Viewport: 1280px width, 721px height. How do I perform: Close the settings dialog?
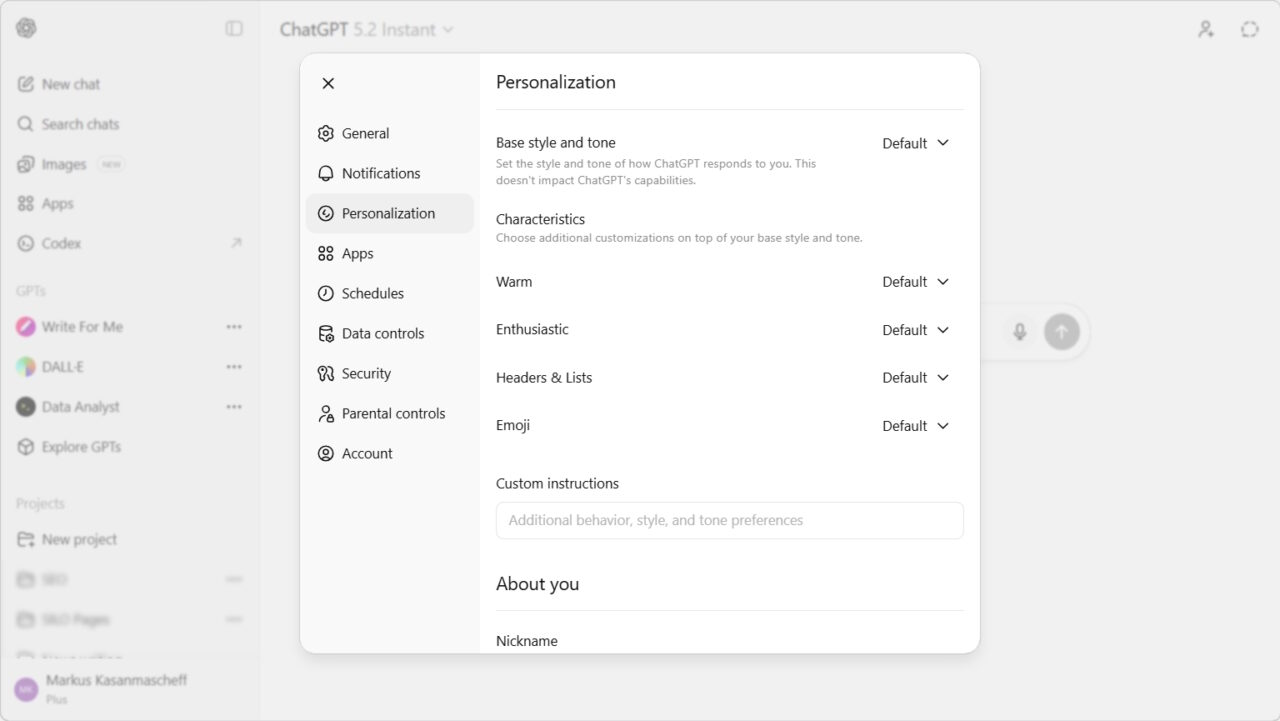pos(327,83)
